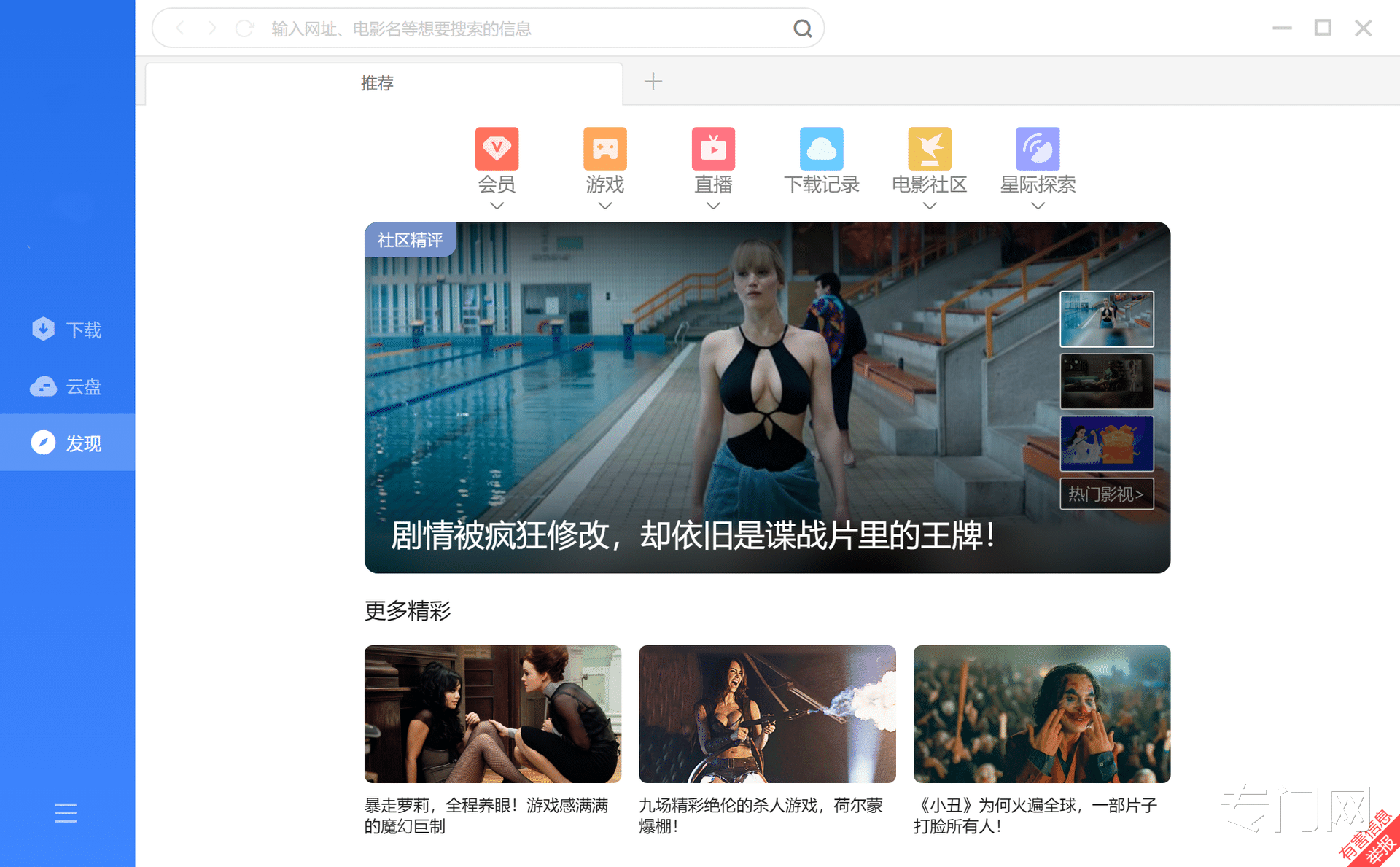Go back with the left arrow

181,28
